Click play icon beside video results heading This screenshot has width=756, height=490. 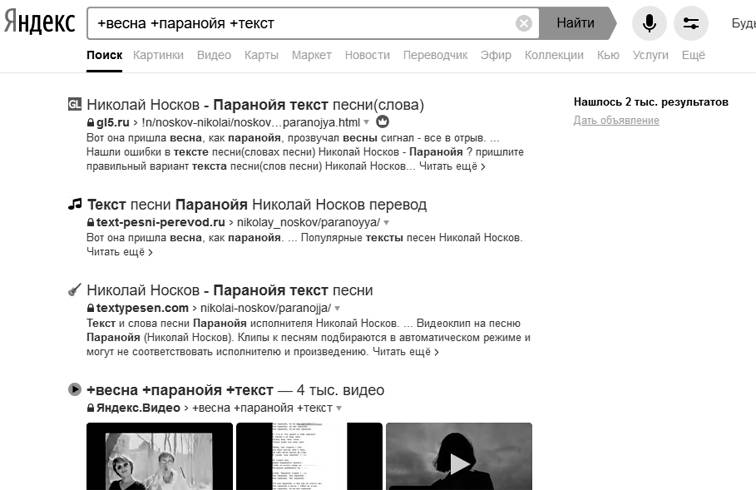[x=74, y=390]
